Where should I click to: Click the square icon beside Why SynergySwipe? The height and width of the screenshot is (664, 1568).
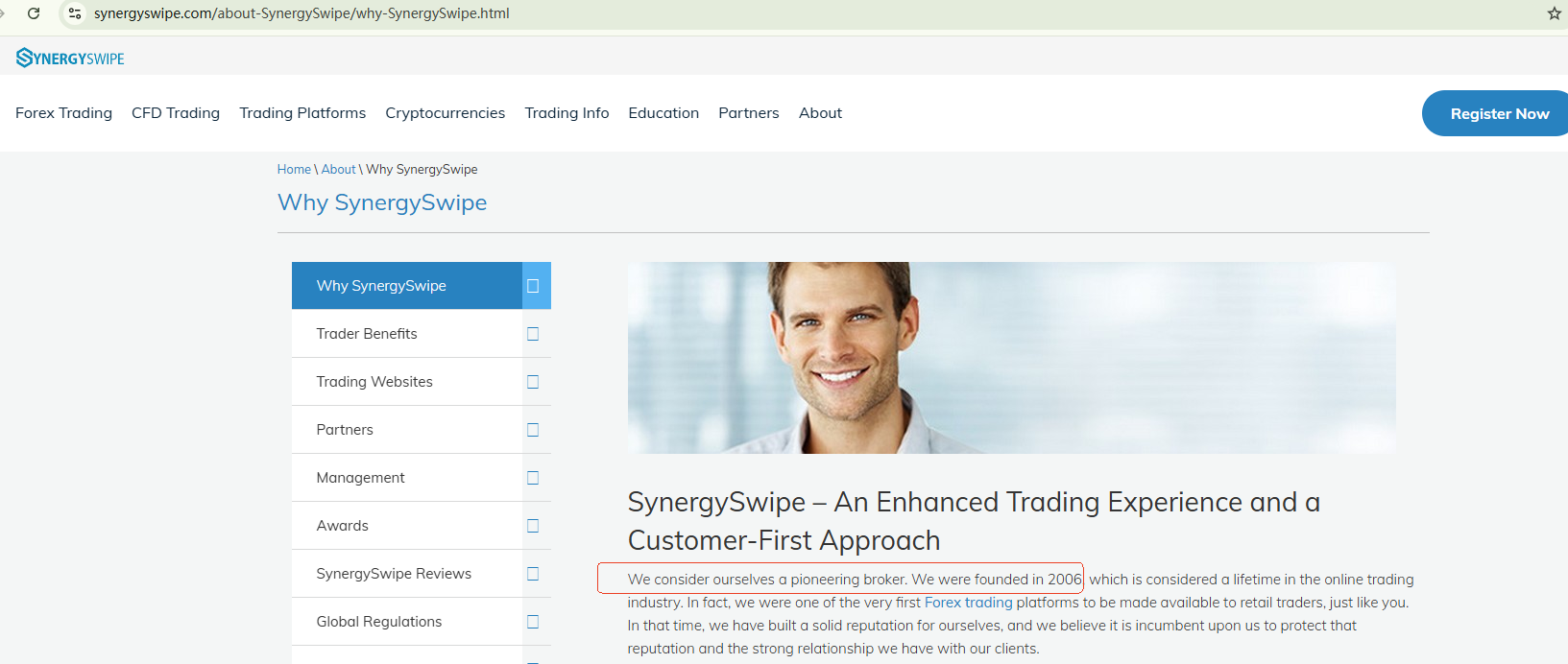(x=533, y=286)
